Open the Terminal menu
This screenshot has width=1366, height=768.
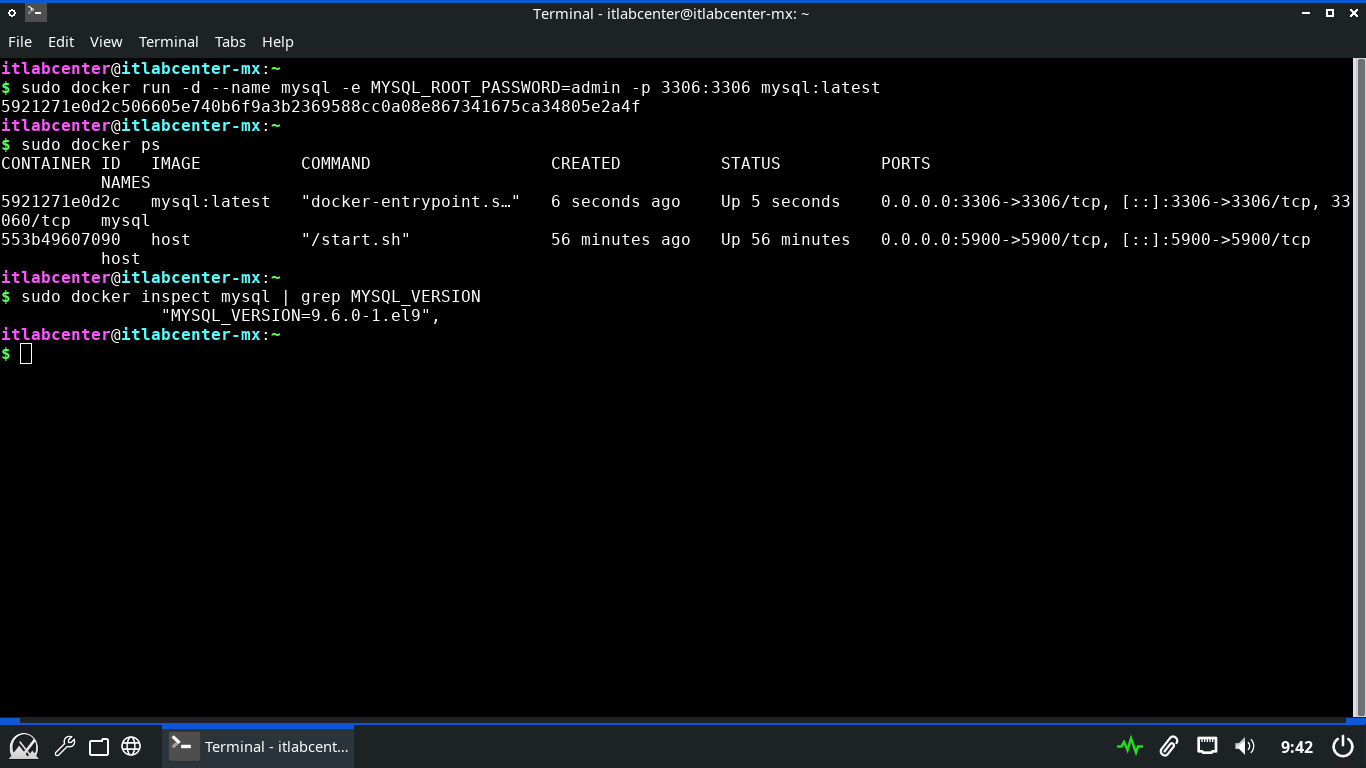click(168, 42)
